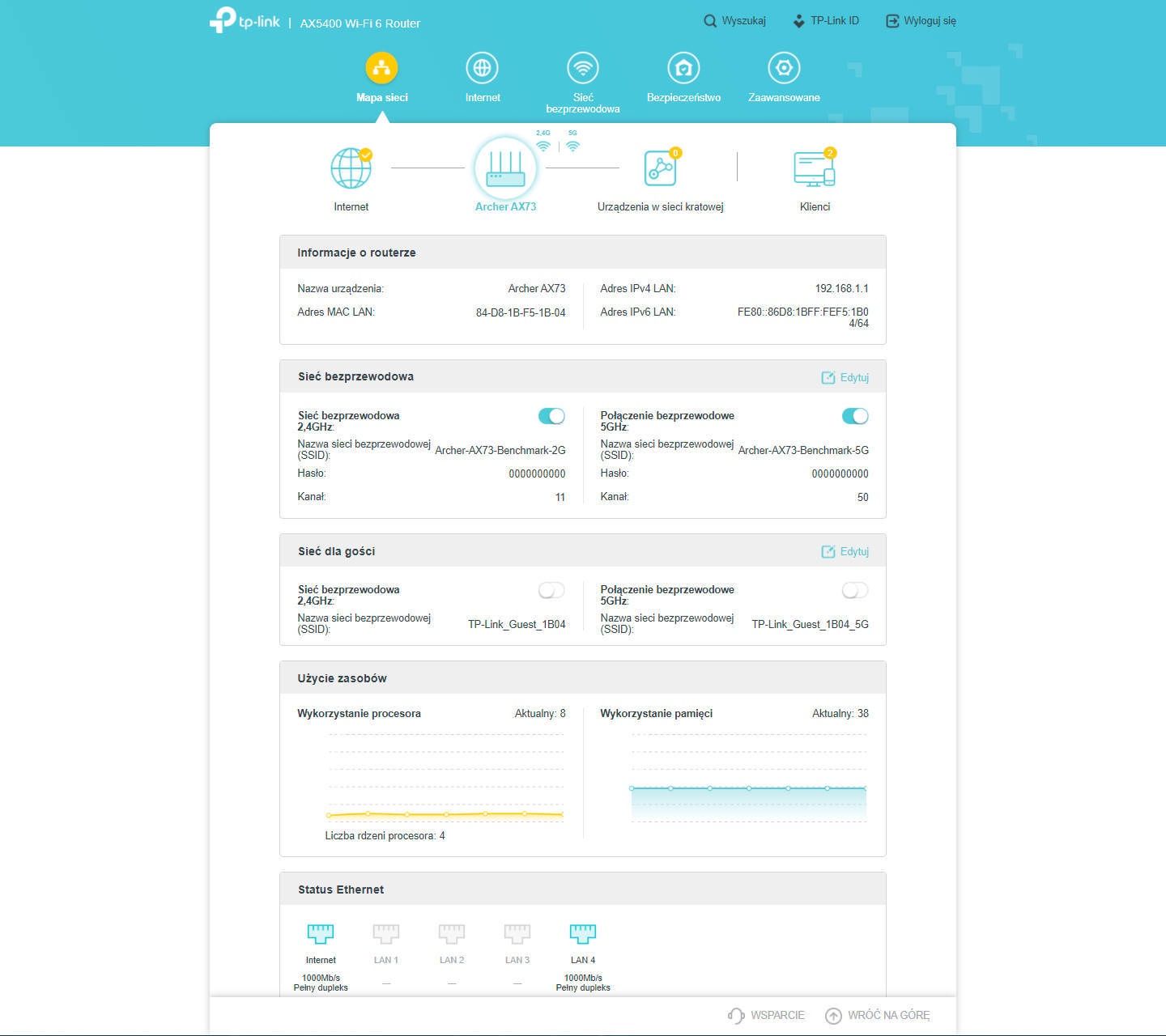Disable the 2,4GHz wireless network toggle
The width and height of the screenshot is (1166, 1036).
[x=551, y=416]
